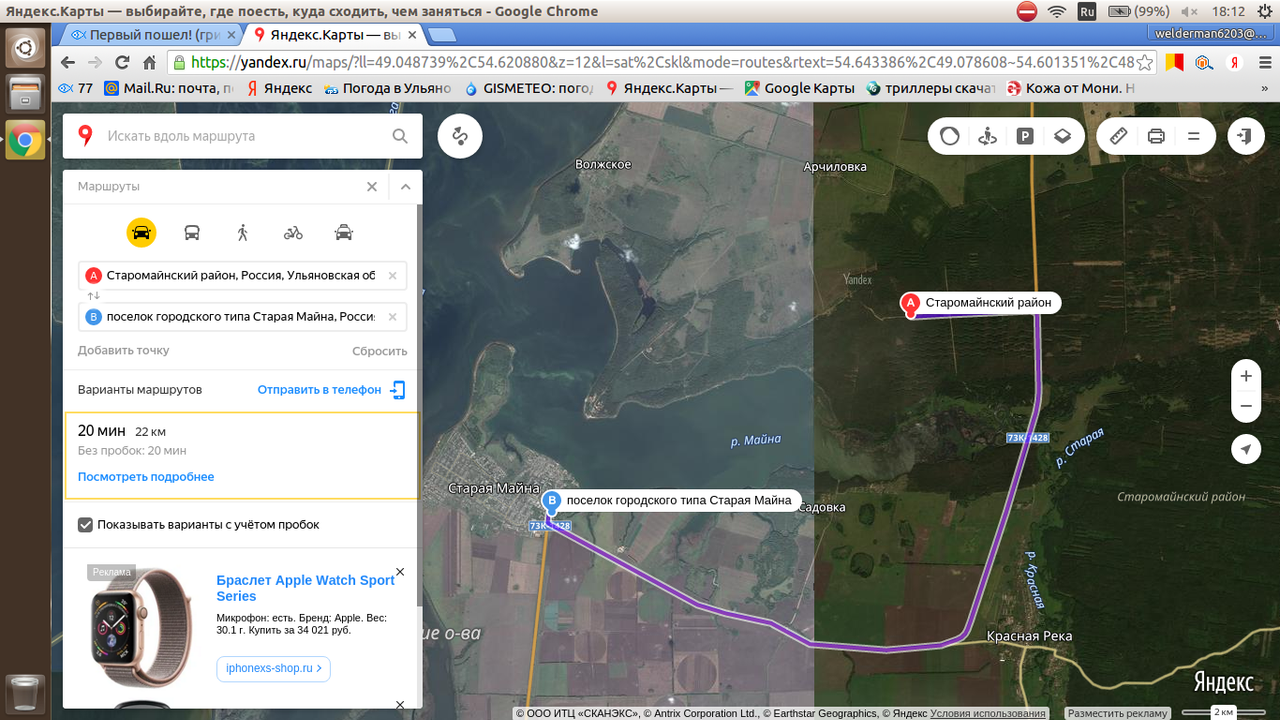The height and width of the screenshot is (720, 1280).
Task: Select public transport route mode
Action: pyautogui.click(x=192, y=233)
